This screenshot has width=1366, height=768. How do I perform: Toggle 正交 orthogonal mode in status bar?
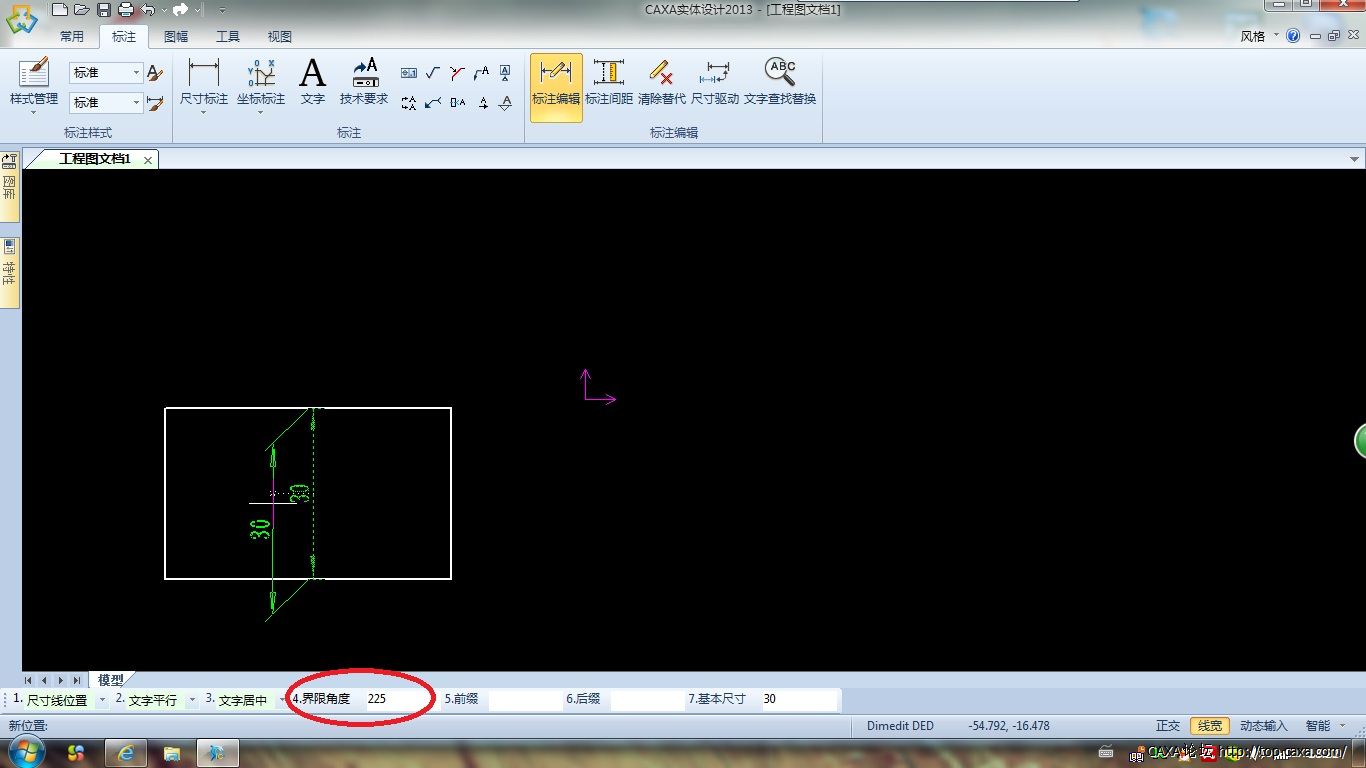tap(1167, 726)
